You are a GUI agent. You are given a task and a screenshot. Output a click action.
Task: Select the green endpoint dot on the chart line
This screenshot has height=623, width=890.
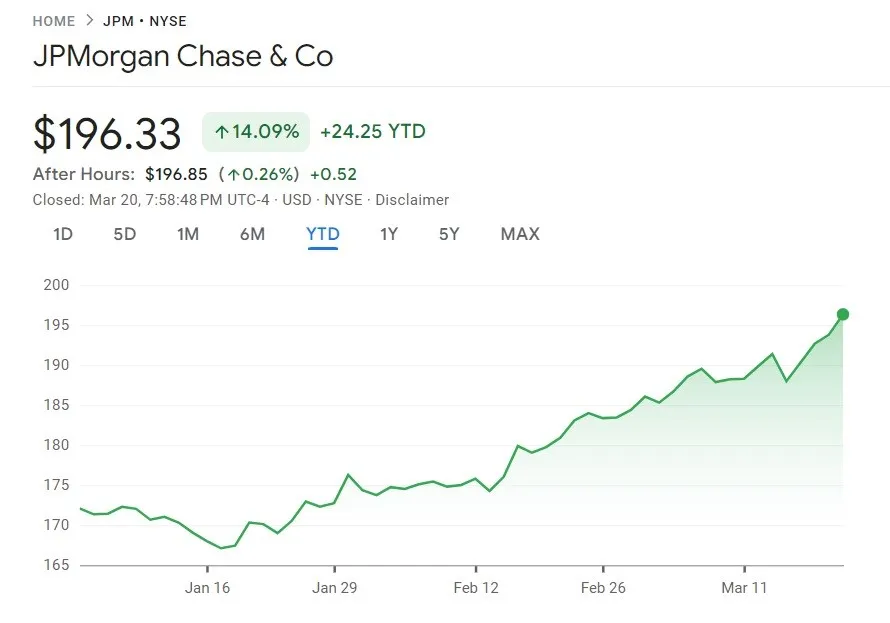(x=845, y=313)
